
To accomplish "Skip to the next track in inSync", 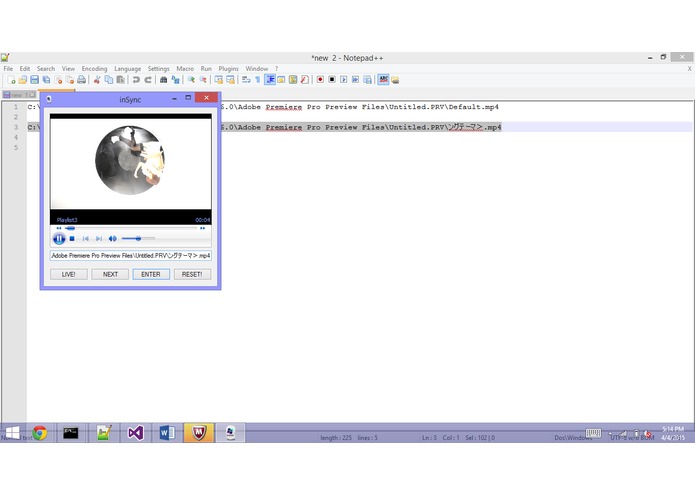I will [99, 238].
